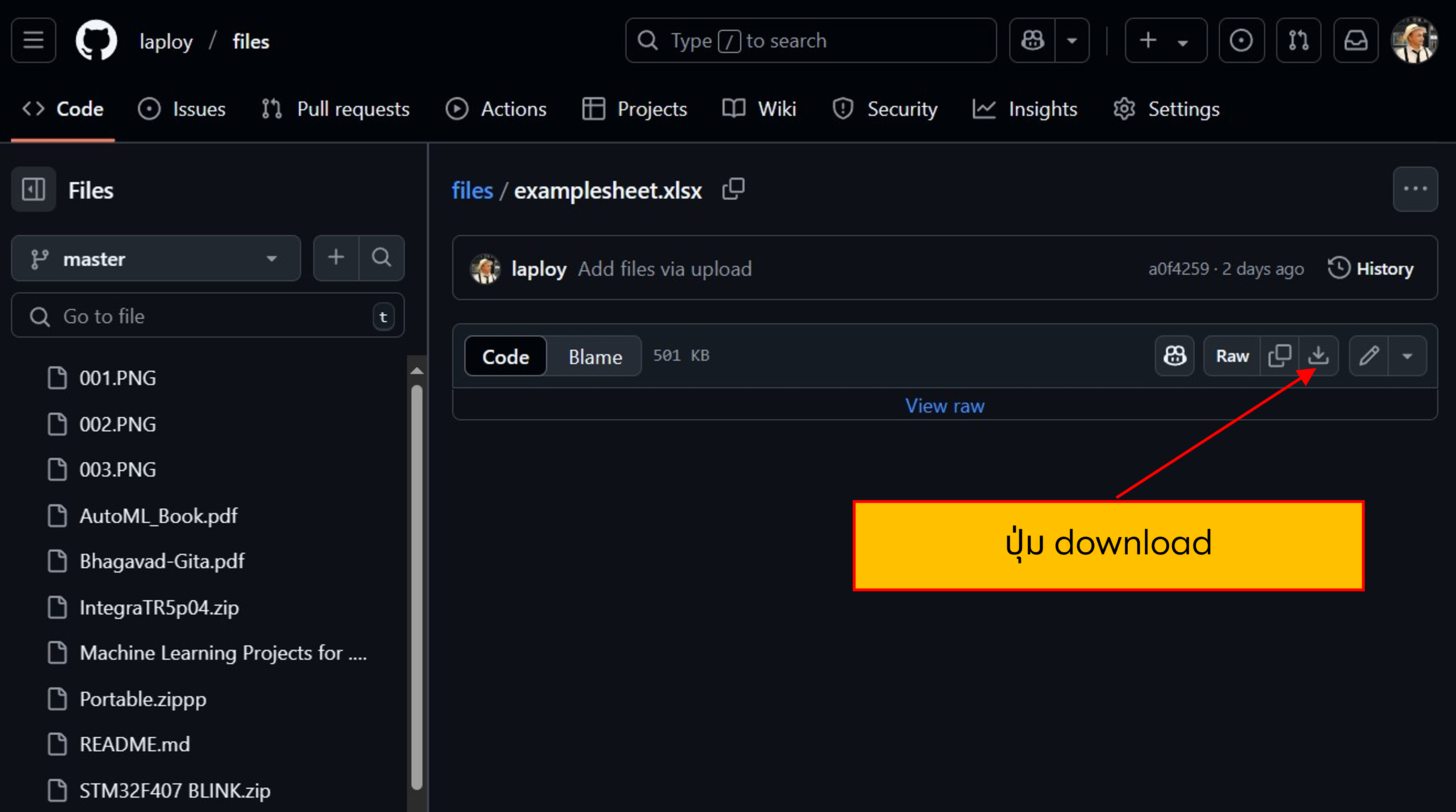Click the pencil edit file icon

click(1368, 355)
